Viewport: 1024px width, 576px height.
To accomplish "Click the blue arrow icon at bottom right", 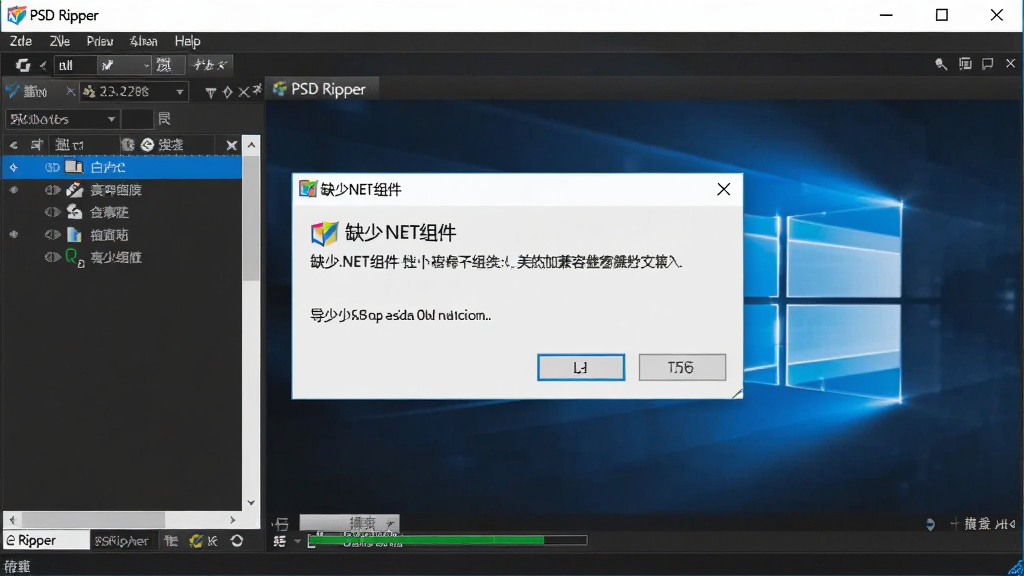I will (x=930, y=524).
